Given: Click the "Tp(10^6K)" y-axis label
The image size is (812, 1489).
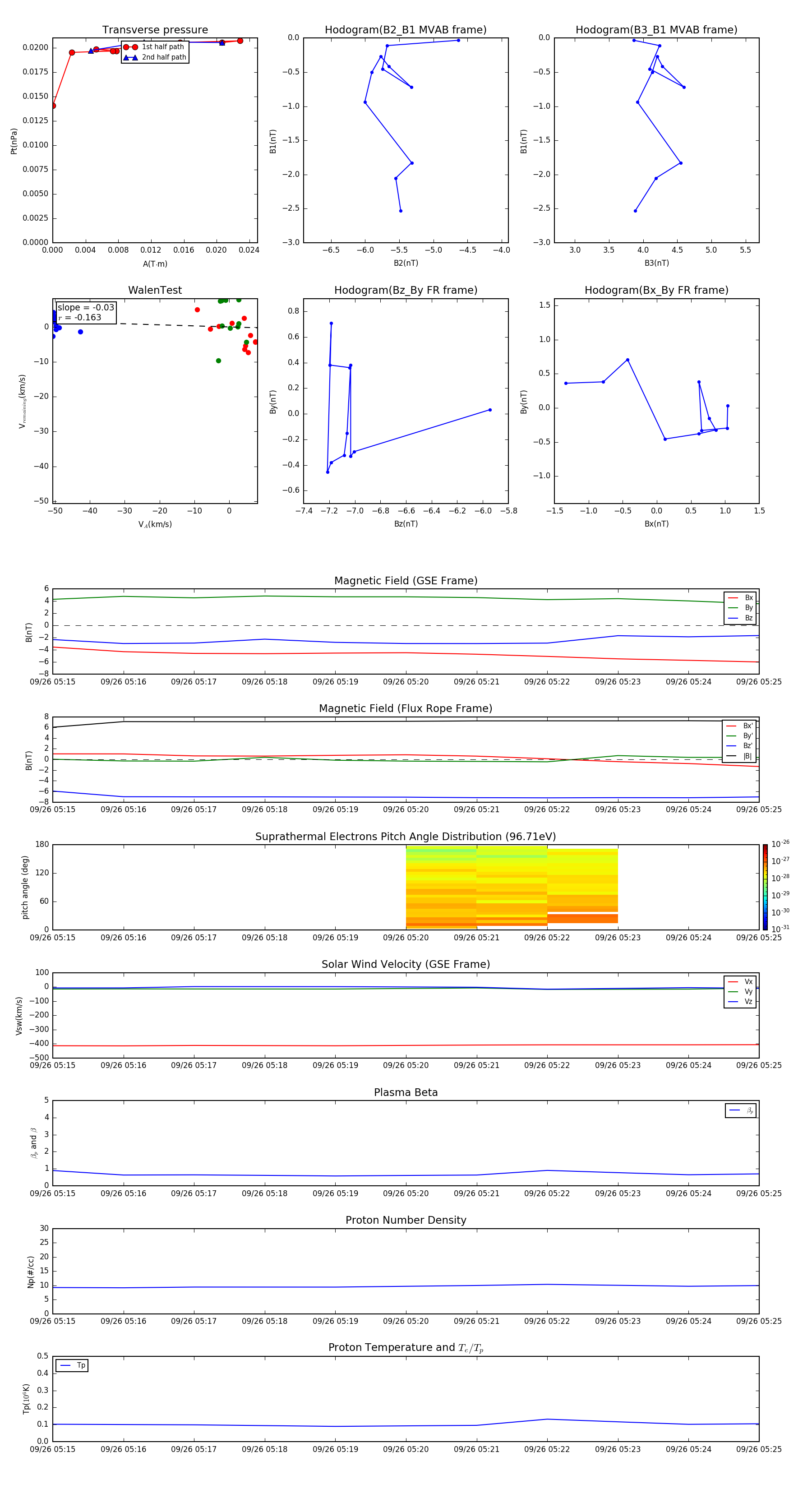Looking at the screenshot, I should [26, 1399].
